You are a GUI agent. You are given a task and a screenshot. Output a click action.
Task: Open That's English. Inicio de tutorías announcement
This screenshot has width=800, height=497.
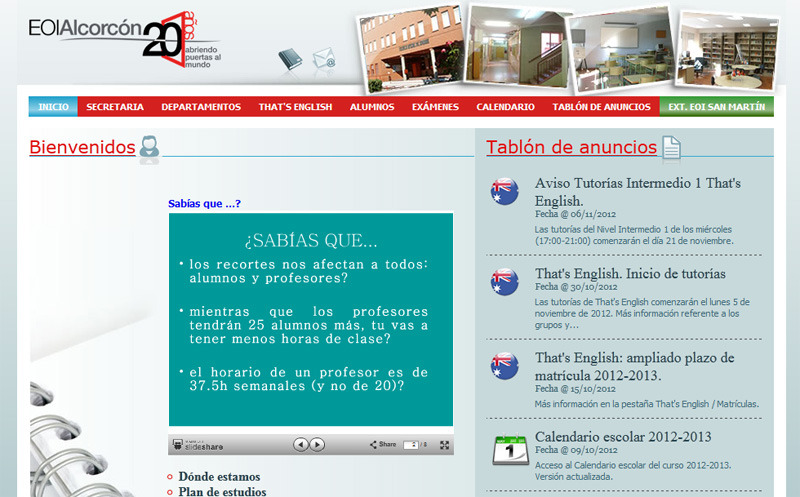coord(630,274)
